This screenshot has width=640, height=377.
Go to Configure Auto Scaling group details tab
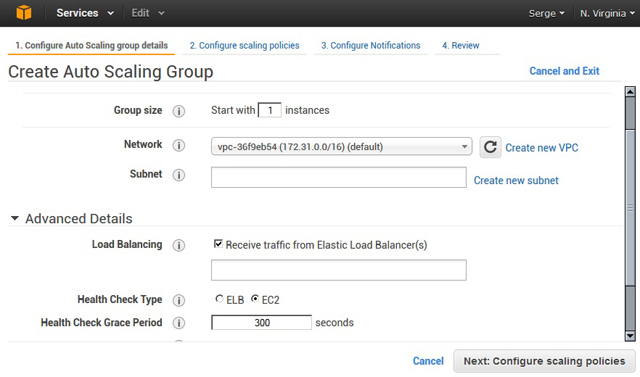coord(91,45)
